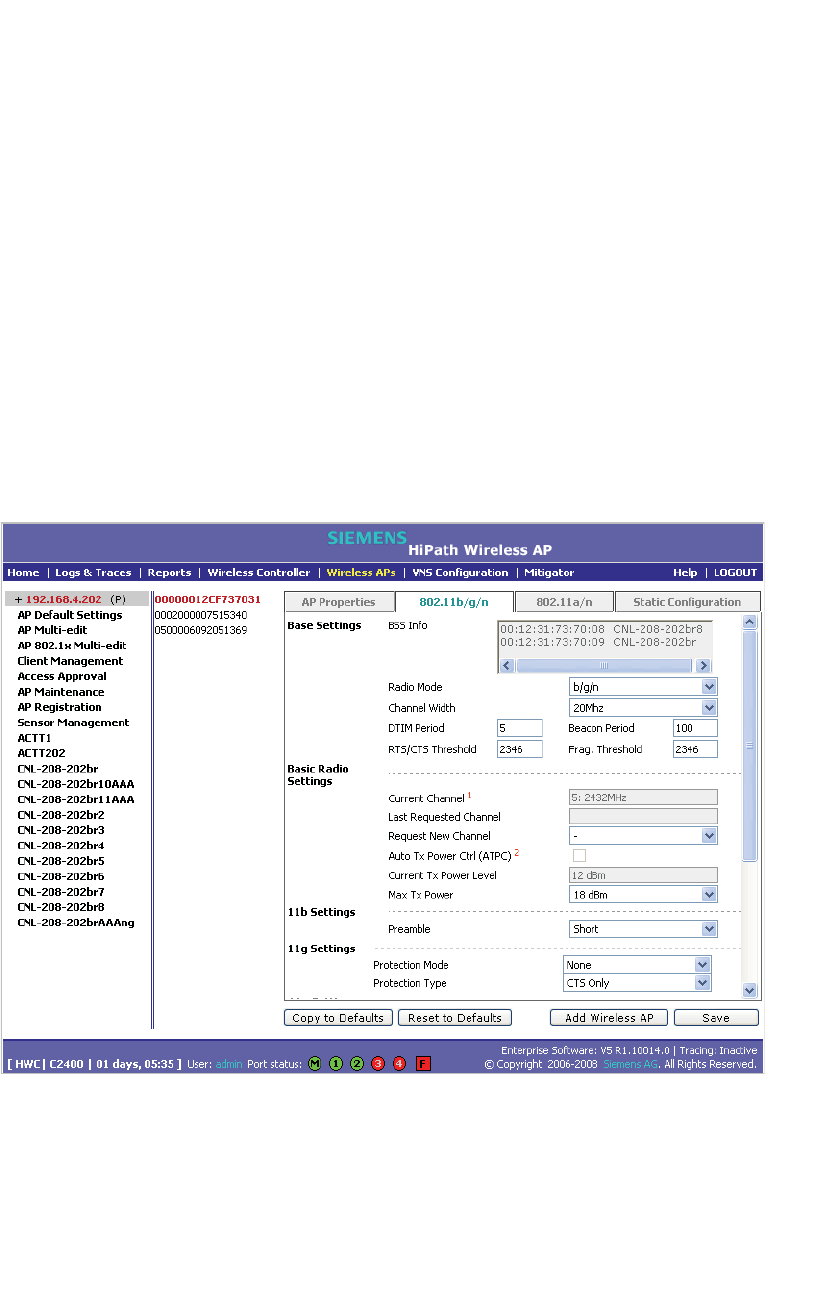Image resolution: width=816 pixels, height=1313 pixels.
Task: Select ACTT202 in sidebar
Action: [41, 753]
